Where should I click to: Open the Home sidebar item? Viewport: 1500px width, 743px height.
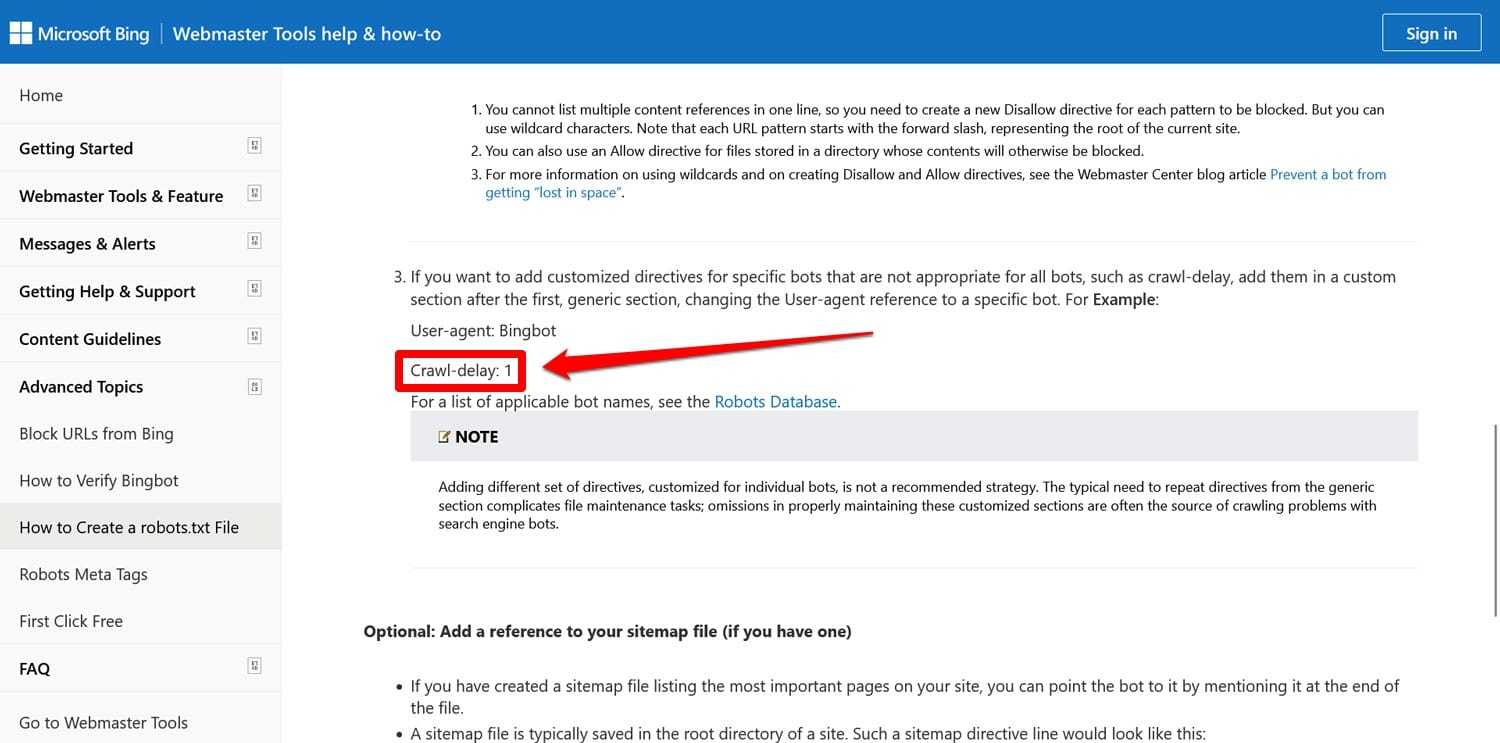(41, 95)
